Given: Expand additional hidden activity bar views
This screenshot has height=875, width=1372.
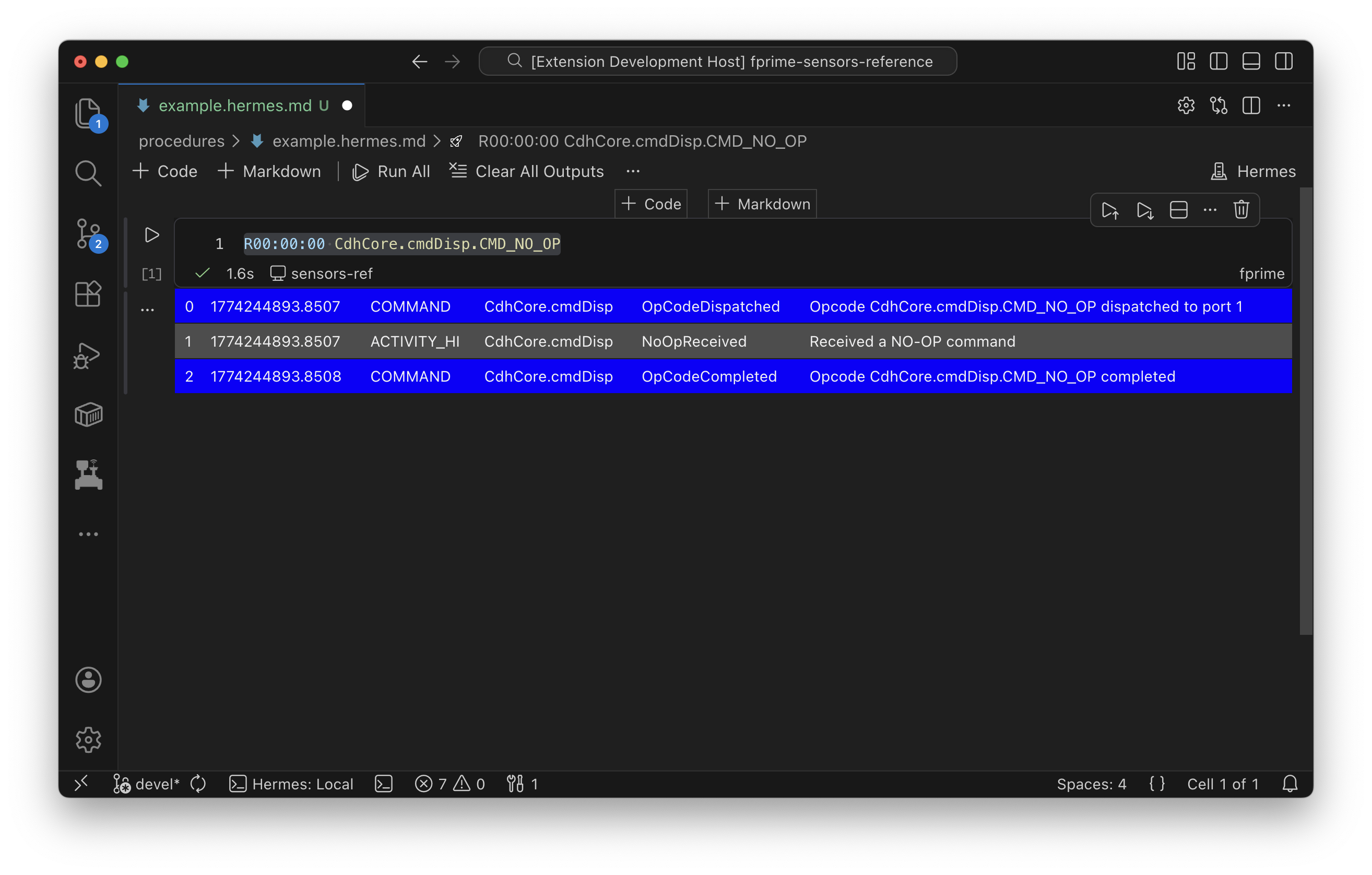Looking at the screenshot, I should click(88, 534).
